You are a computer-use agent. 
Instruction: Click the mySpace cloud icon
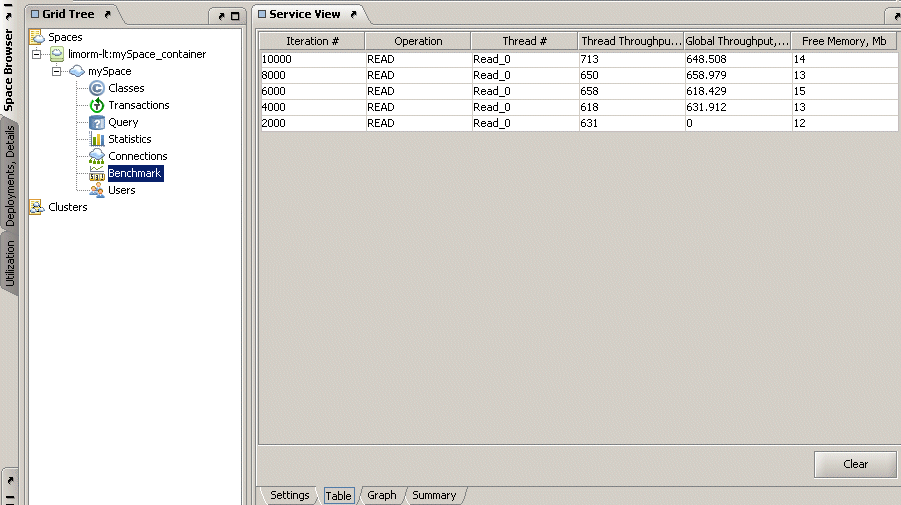pos(77,71)
